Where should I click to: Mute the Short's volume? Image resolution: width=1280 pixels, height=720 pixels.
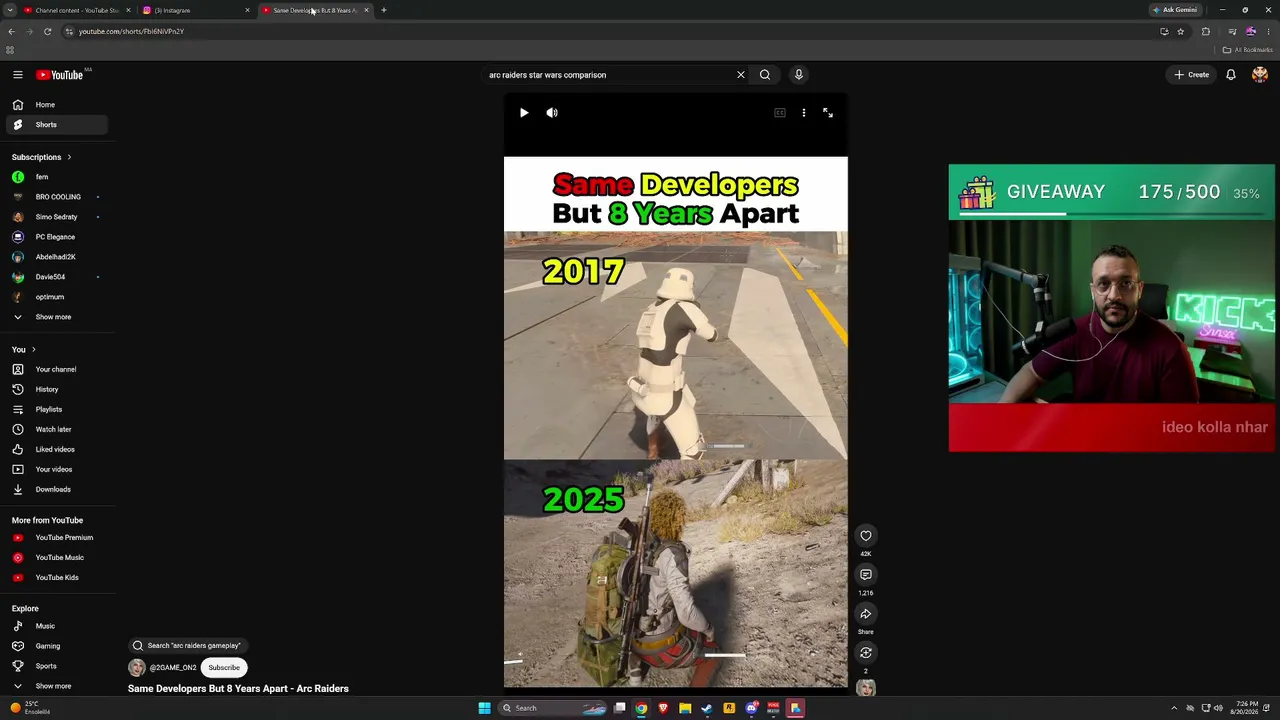pos(552,113)
